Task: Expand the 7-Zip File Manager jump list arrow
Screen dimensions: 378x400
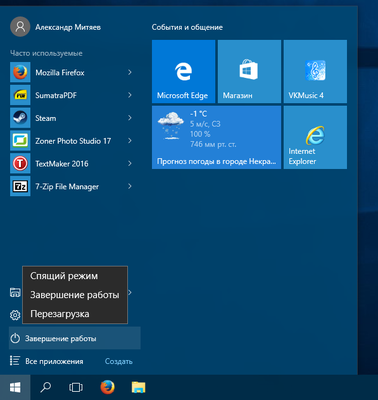Action: tap(130, 186)
